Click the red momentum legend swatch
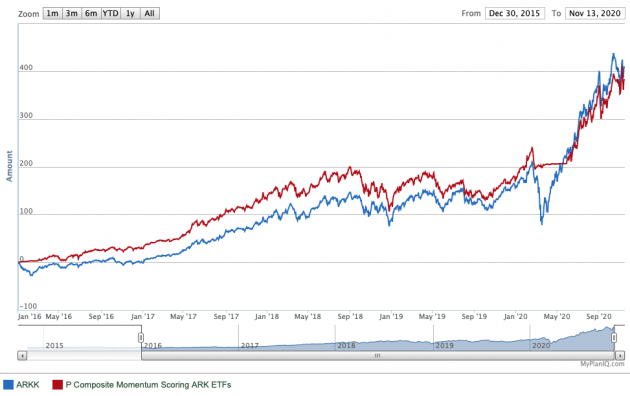 (57, 385)
